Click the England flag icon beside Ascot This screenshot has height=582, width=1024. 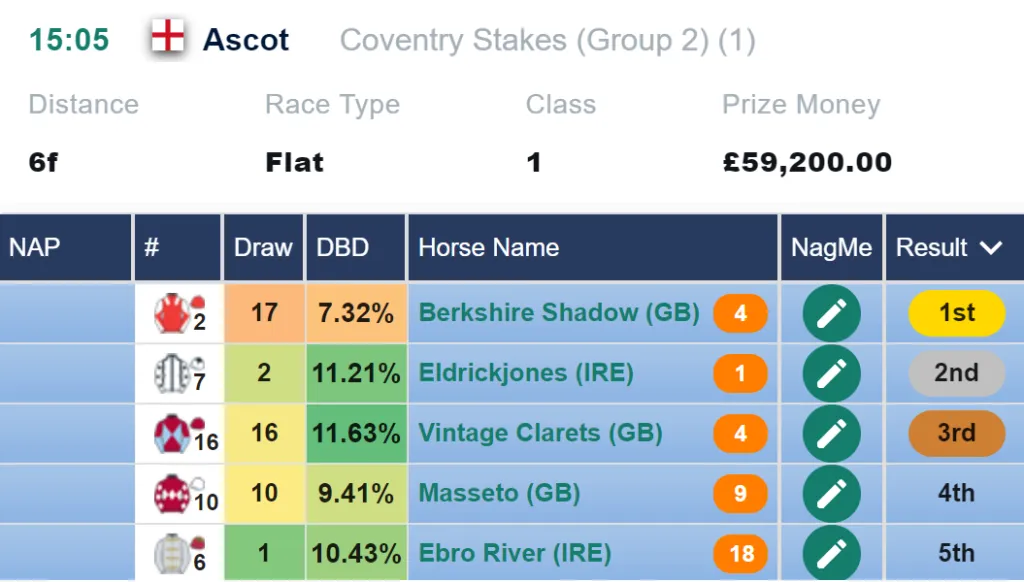pyautogui.click(x=168, y=36)
